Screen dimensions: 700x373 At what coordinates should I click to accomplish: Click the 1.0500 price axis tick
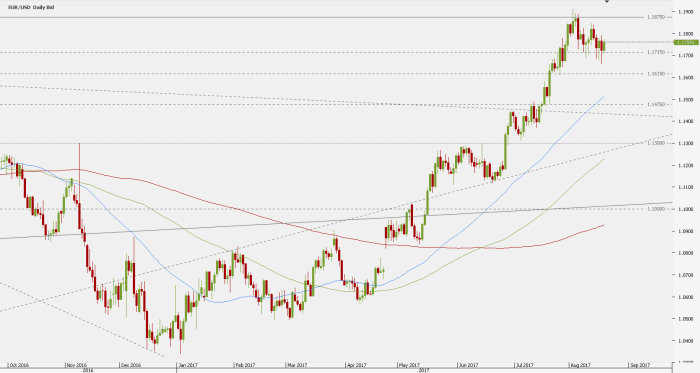(686, 319)
